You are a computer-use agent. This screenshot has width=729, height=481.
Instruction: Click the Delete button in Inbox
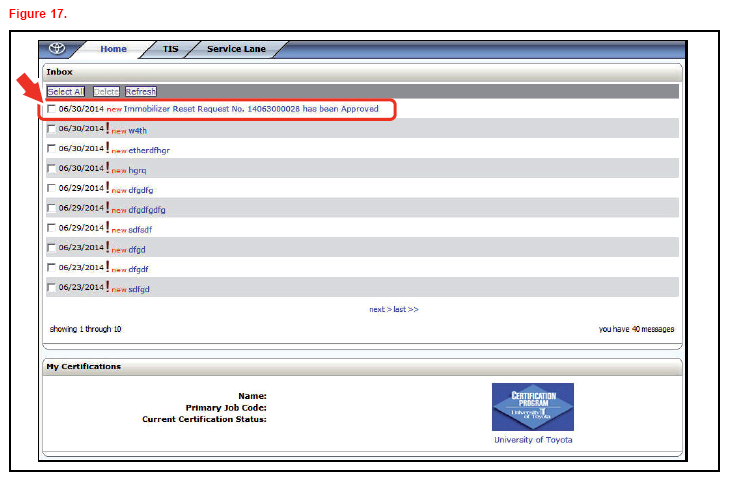coord(105,91)
